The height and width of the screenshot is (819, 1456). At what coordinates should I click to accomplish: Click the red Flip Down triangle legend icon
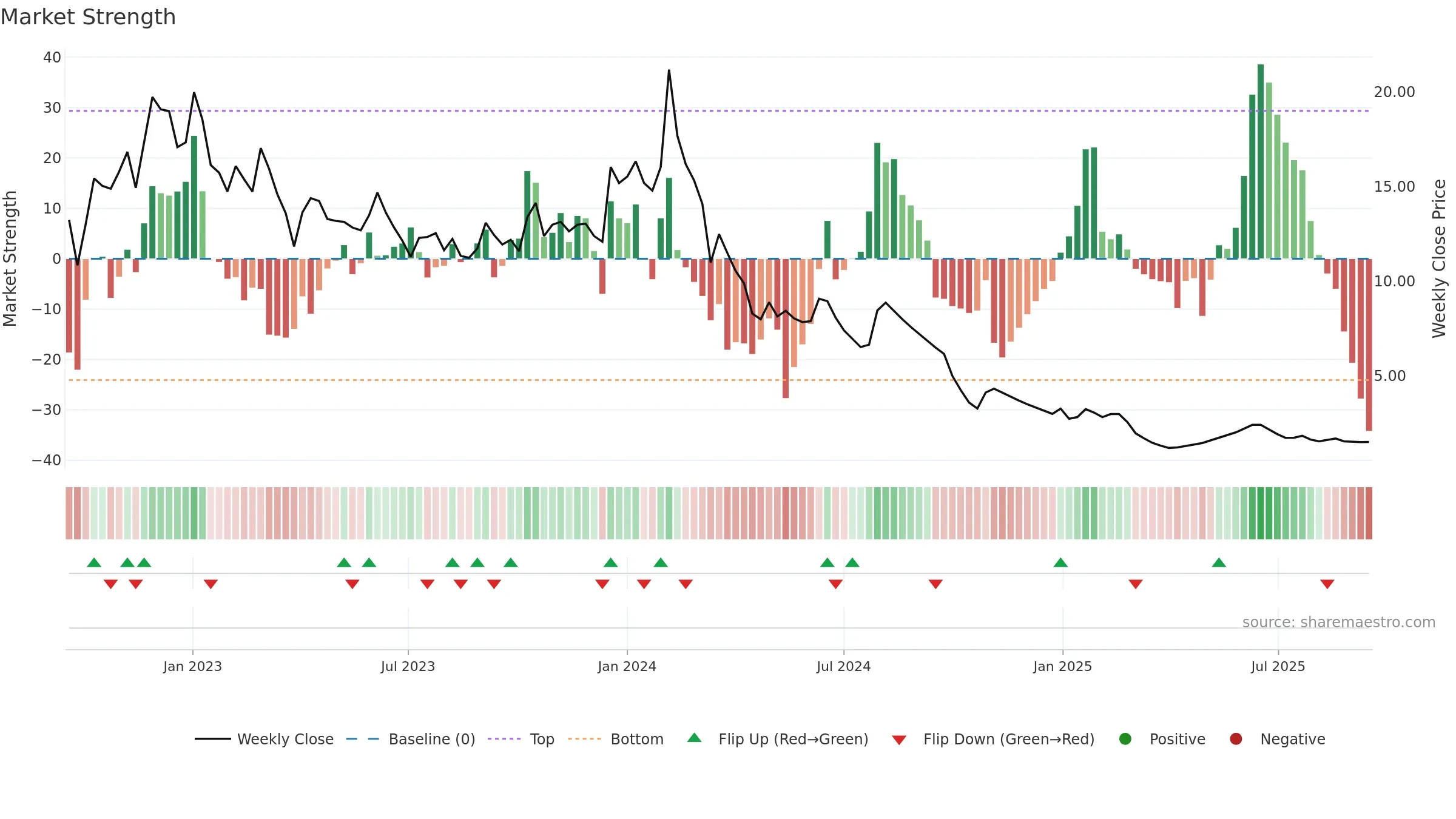pyautogui.click(x=899, y=740)
